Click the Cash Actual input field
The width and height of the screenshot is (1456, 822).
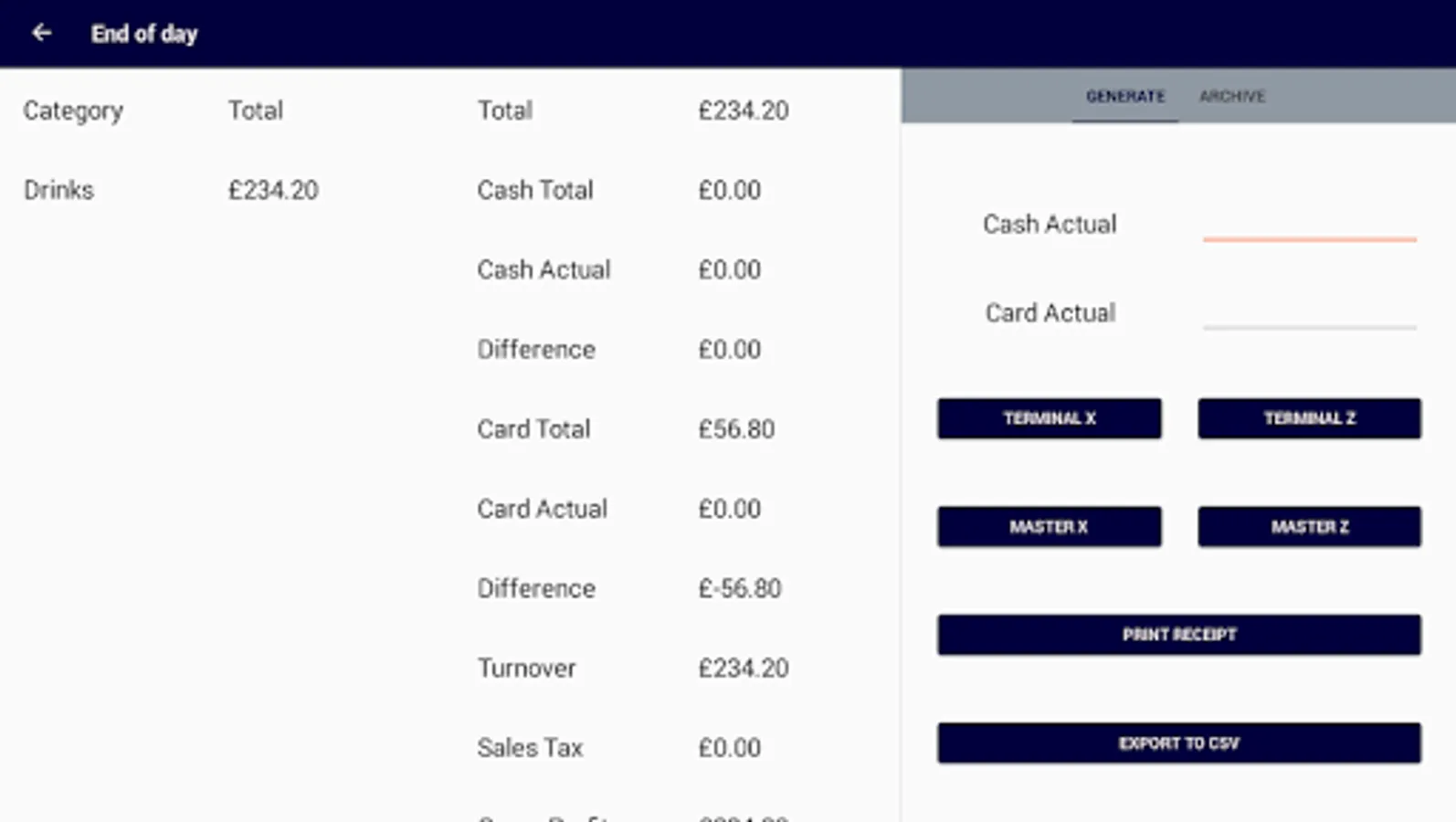[1310, 233]
